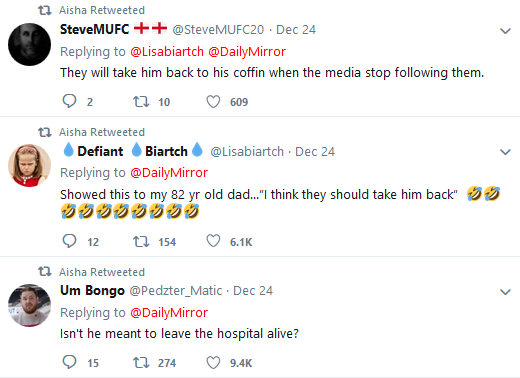
Task: Reply to Um Bongo's hospital tweet
Action: point(69,362)
